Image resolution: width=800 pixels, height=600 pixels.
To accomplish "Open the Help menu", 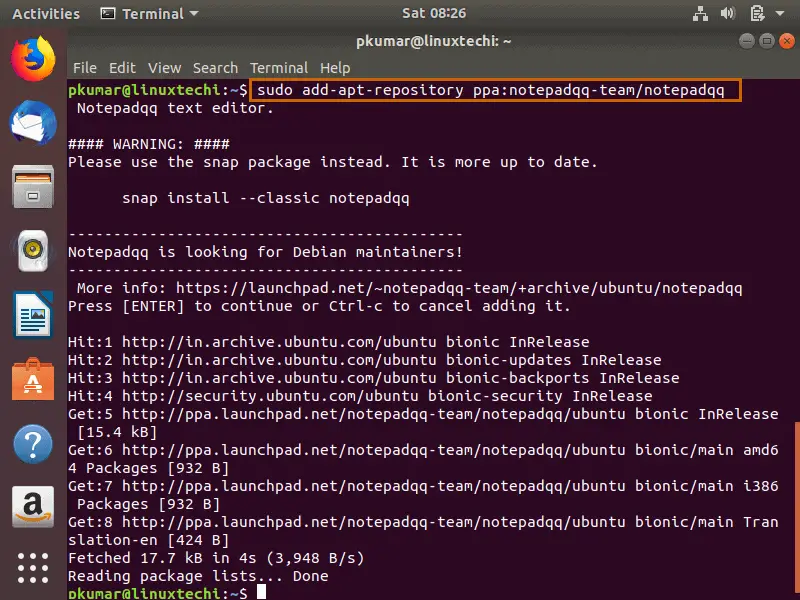I will pyautogui.click(x=335, y=68).
